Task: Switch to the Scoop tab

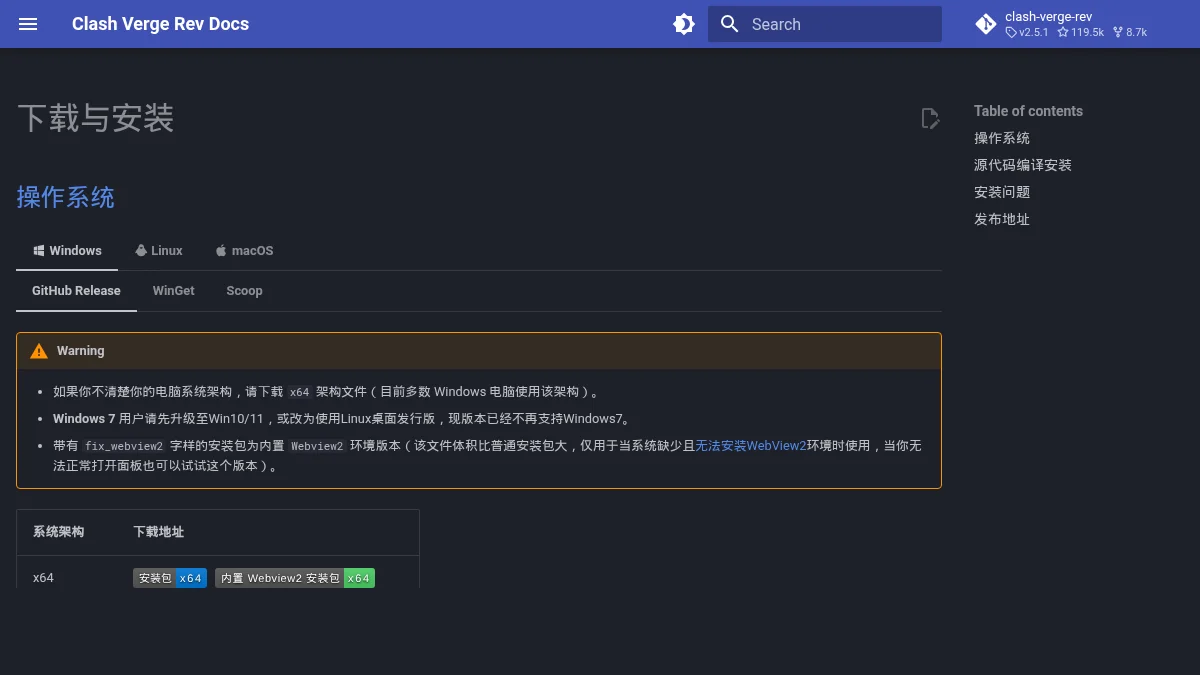Action: (x=244, y=291)
